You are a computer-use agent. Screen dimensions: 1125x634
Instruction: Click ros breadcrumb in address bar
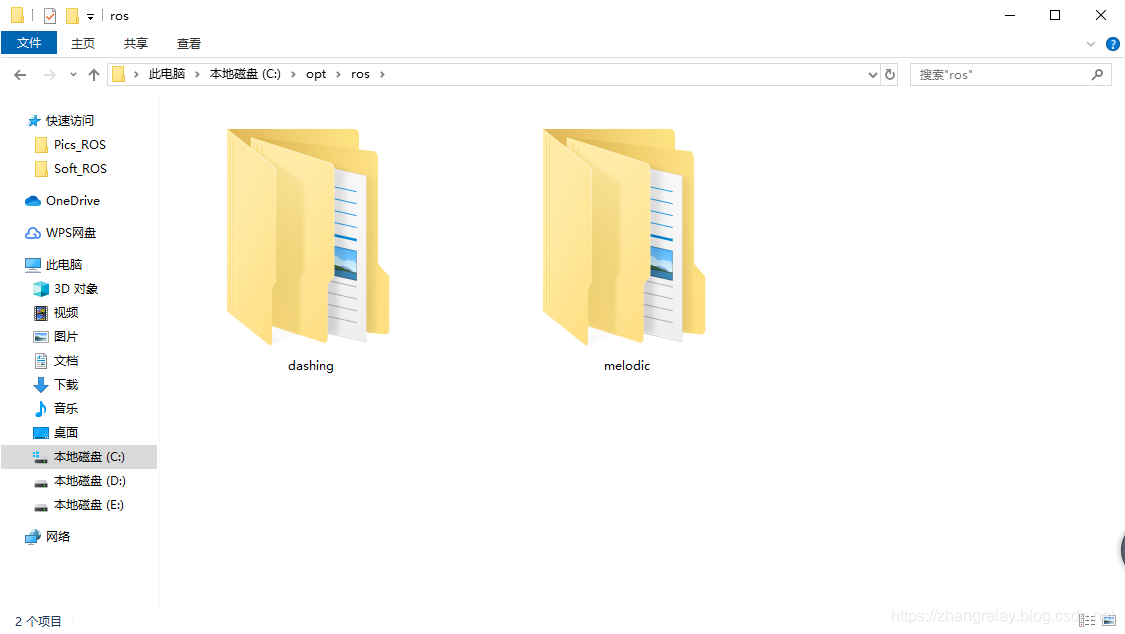pyautogui.click(x=360, y=74)
